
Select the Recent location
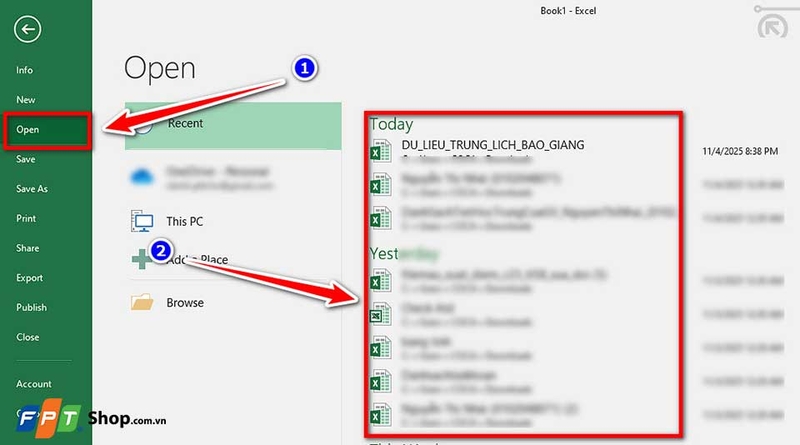click(x=233, y=126)
